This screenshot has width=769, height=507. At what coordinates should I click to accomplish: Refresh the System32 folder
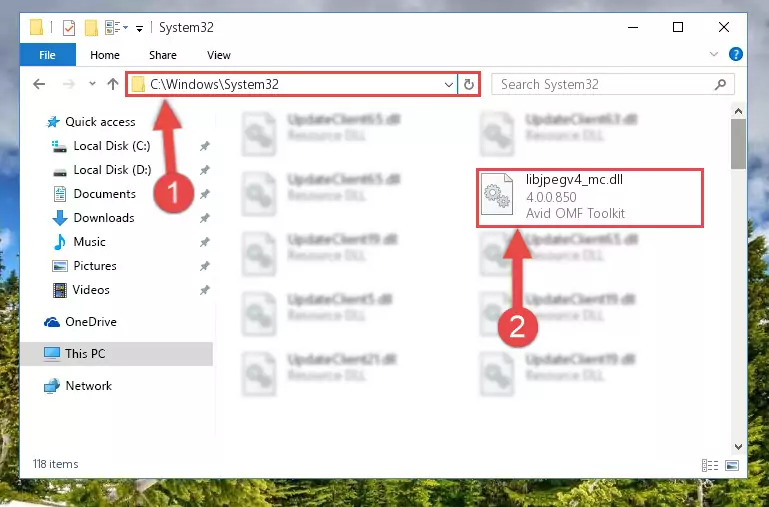[469, 85]
